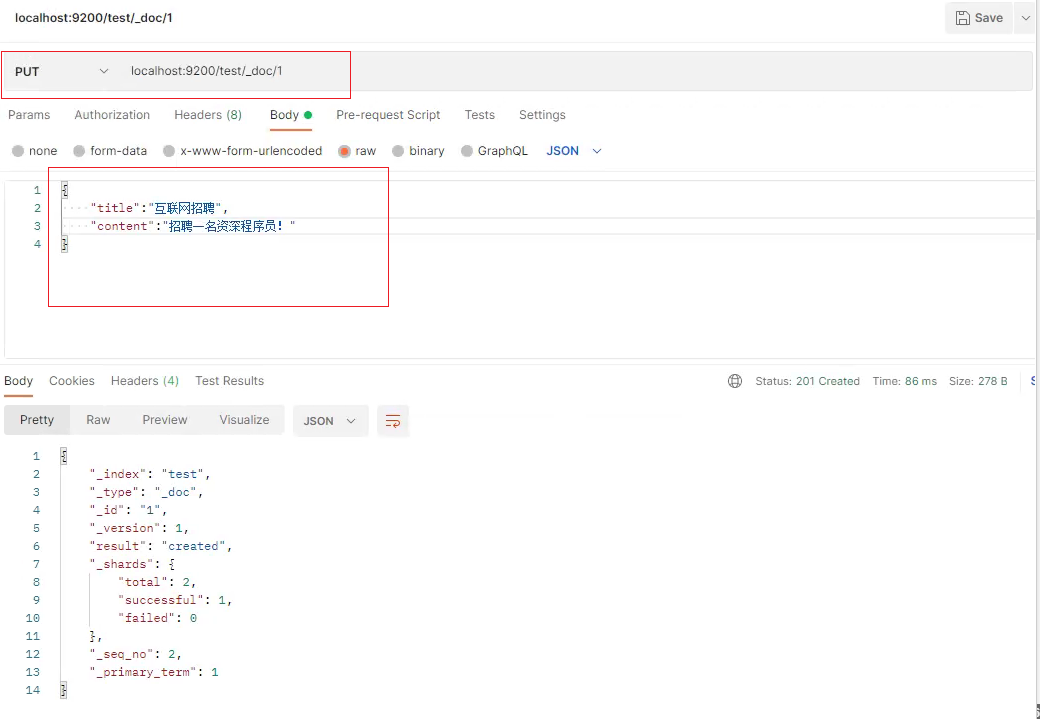
Task: Open the PUT method dropdown
Action: (x=62, y=71)
